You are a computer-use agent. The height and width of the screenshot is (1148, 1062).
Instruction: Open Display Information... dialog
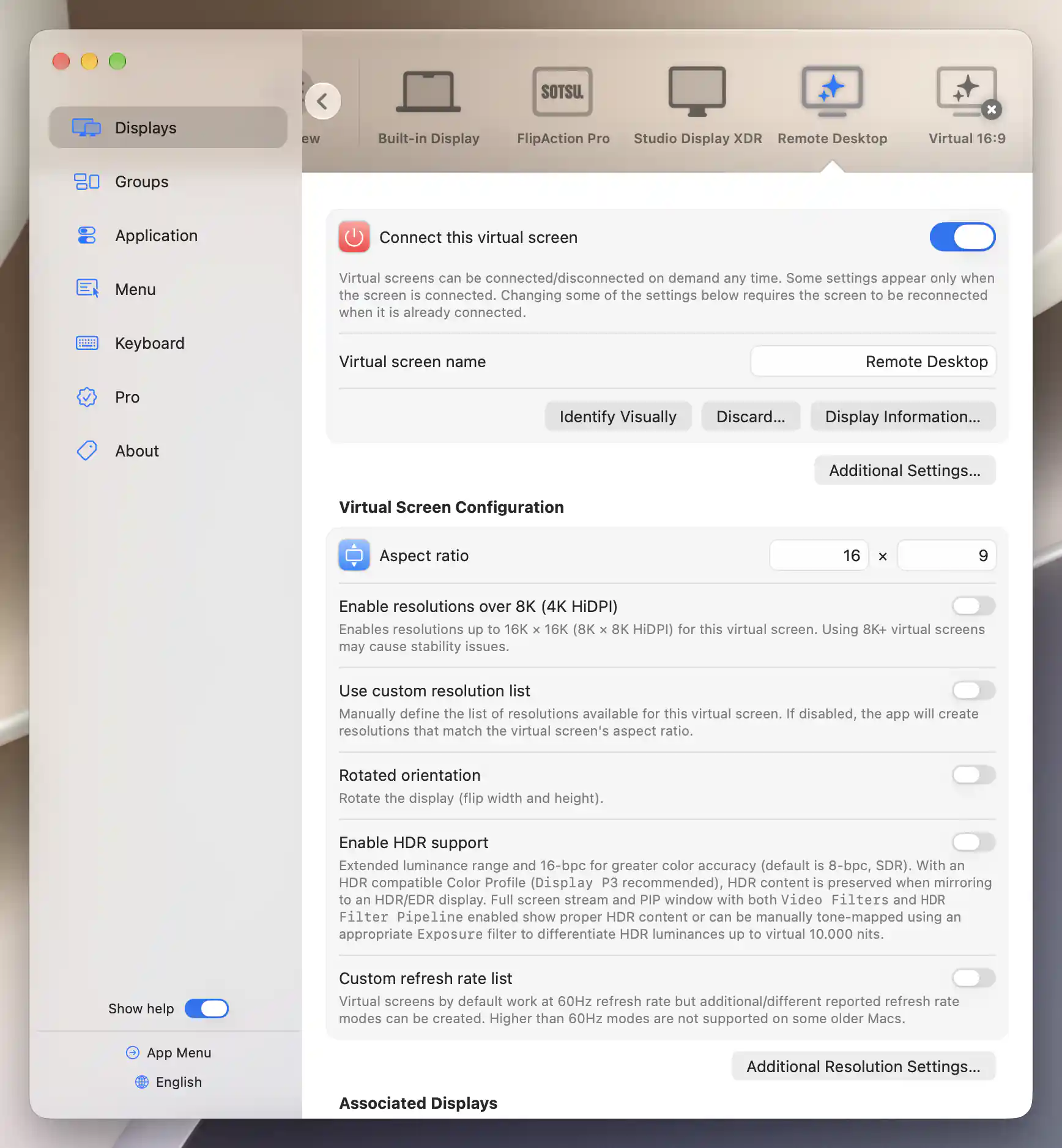pos(903,416)
